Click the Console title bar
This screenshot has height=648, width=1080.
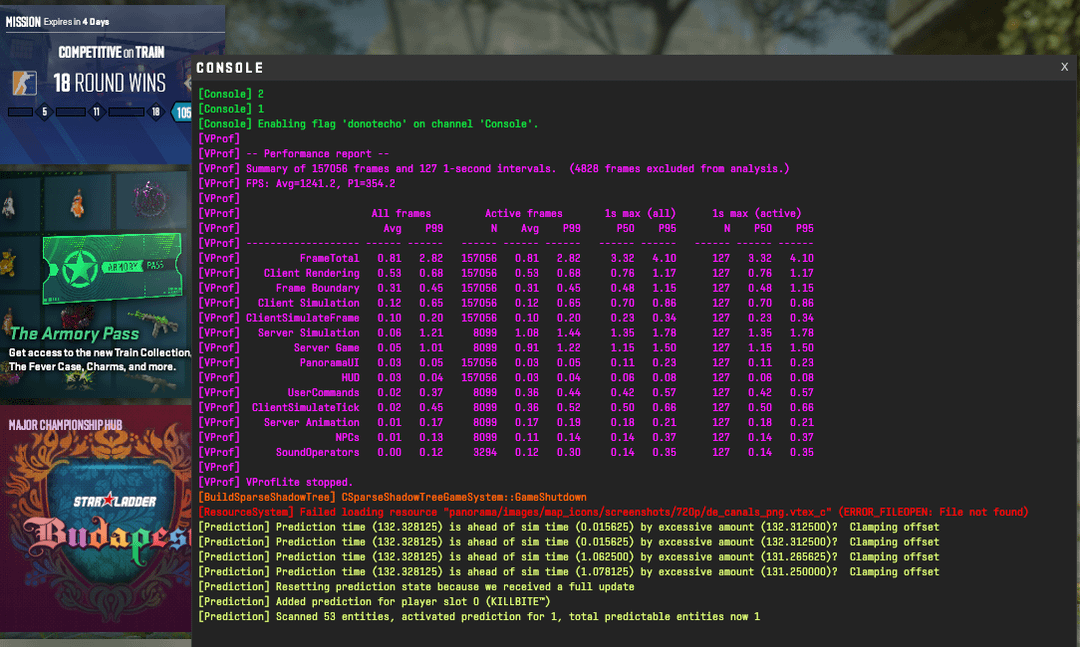pyautogui.click(x=600, y=68)
